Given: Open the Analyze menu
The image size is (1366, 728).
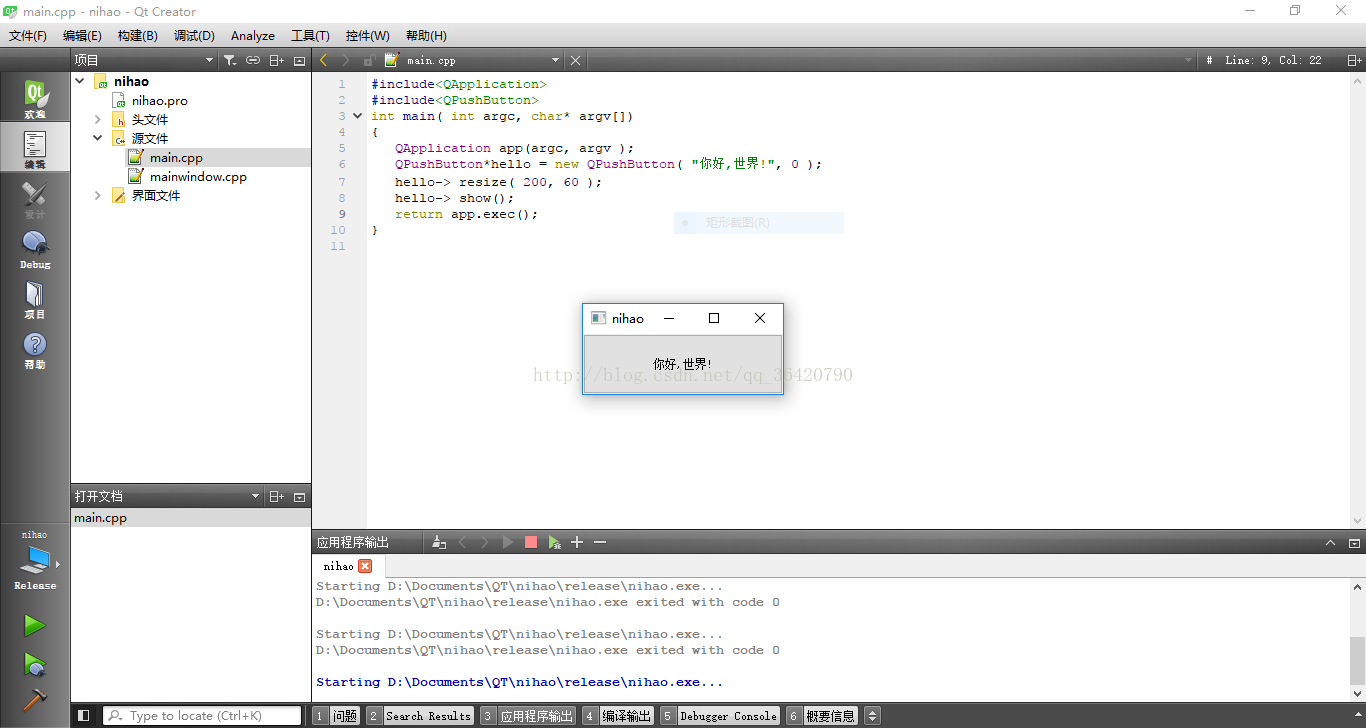Looking at the screenshot, I should tap(253, 35).
